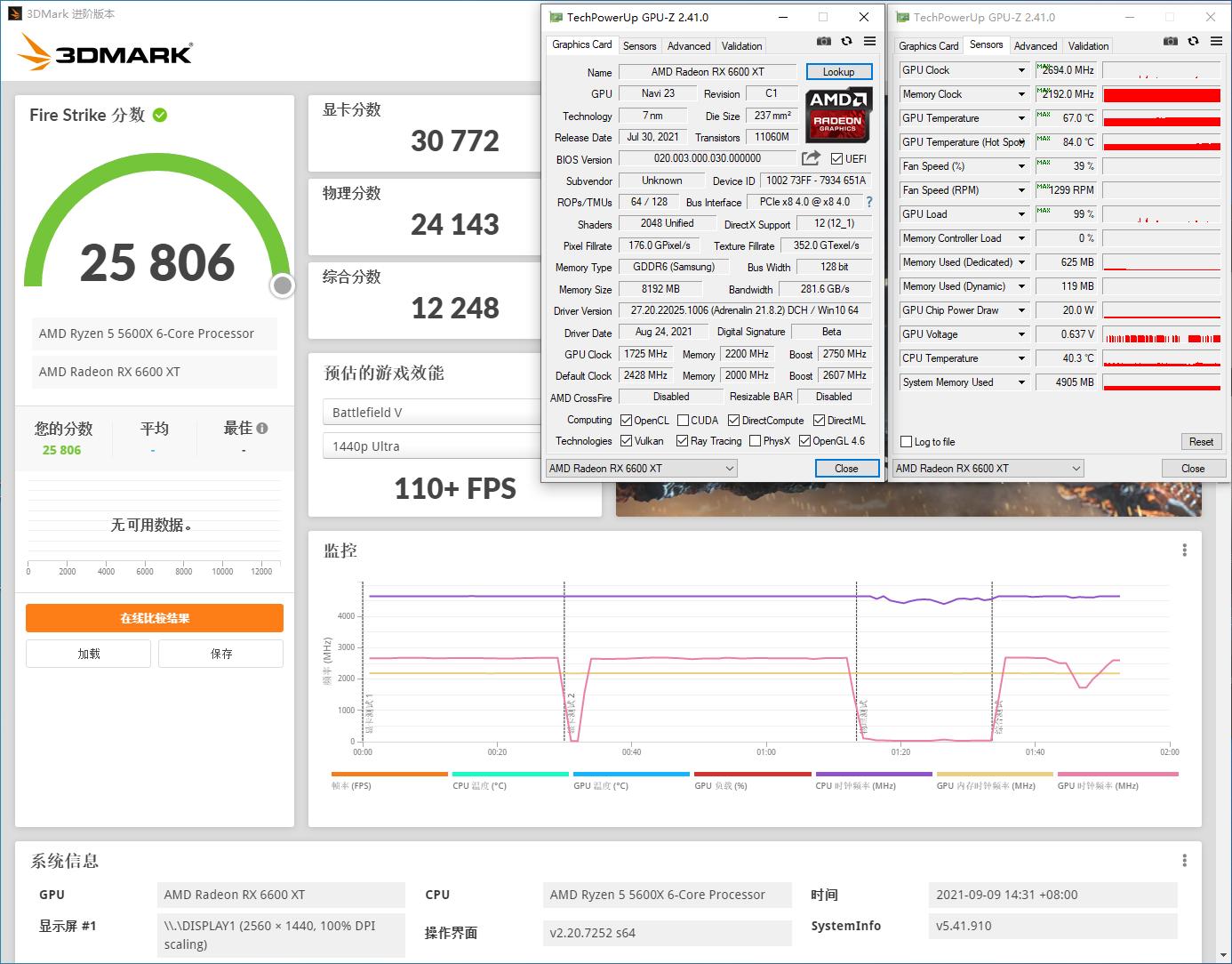Click GPU-Z app icon in Sensors window title bar
Screen dimensions: 1232x964
(x=902, y=17)
